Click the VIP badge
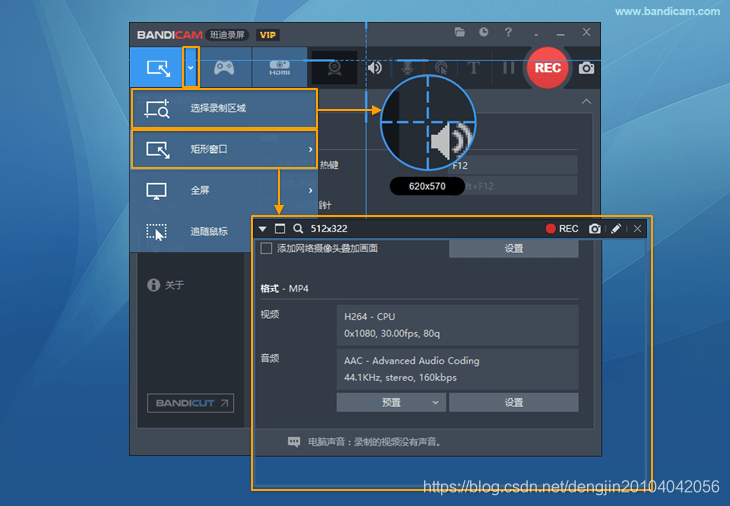 [x=268, y=35]
